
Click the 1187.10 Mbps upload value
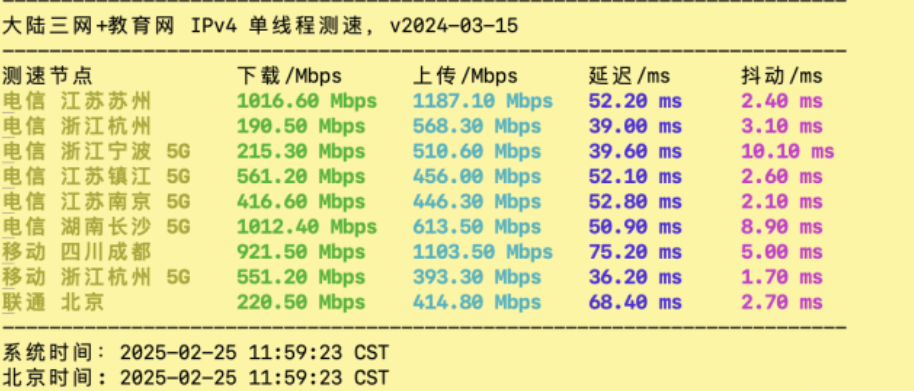coord(483,101)
